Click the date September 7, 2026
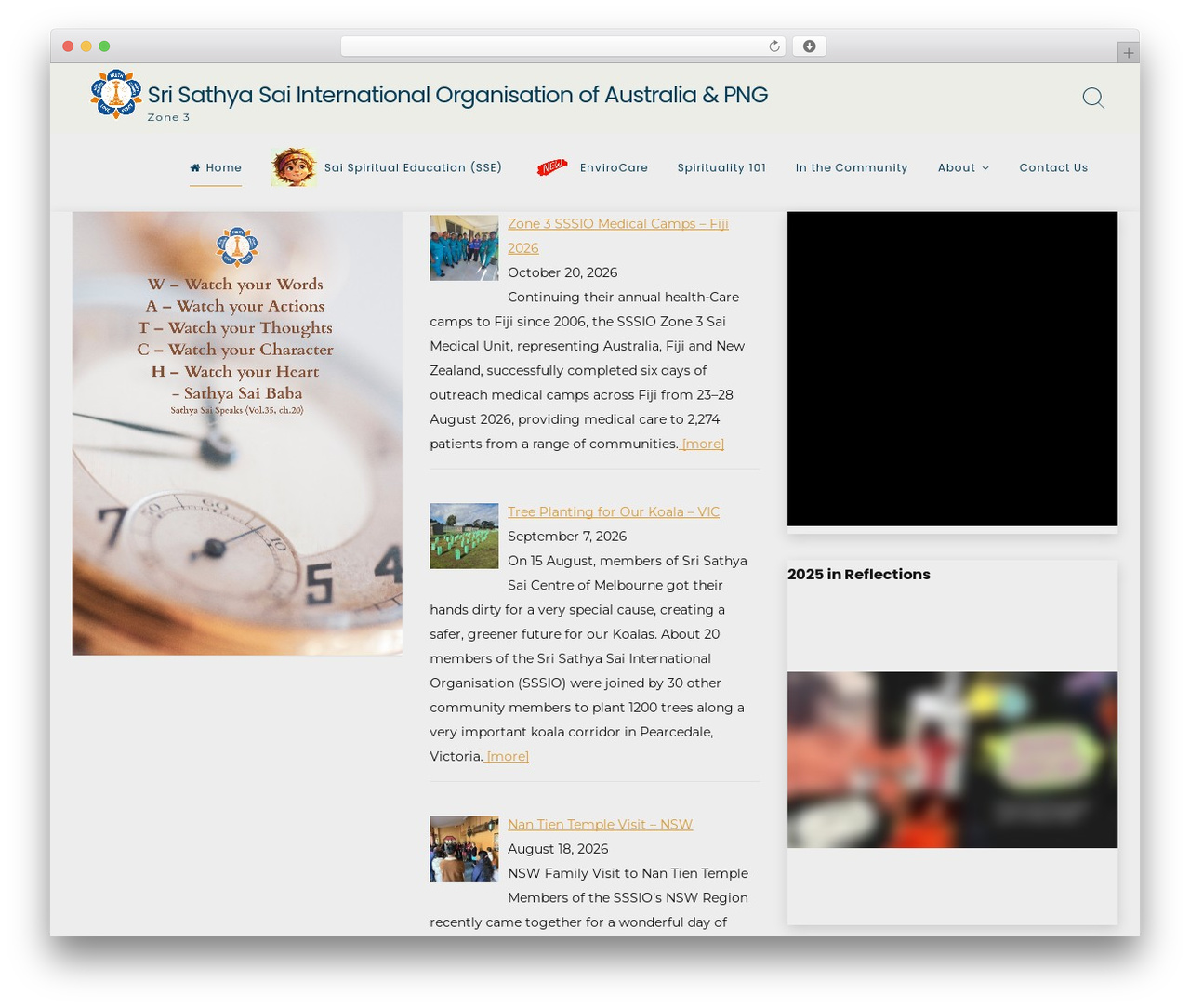Screen dimensions: 1190x1008 pos(567,537)
